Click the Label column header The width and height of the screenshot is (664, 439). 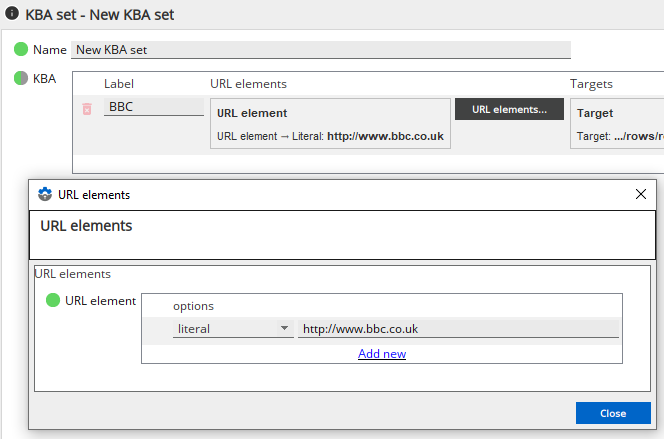119,84
